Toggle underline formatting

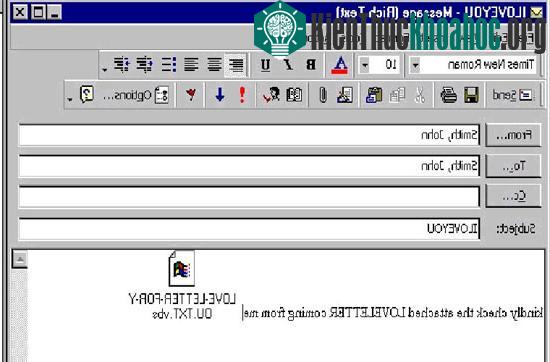[x=266, y=65]
